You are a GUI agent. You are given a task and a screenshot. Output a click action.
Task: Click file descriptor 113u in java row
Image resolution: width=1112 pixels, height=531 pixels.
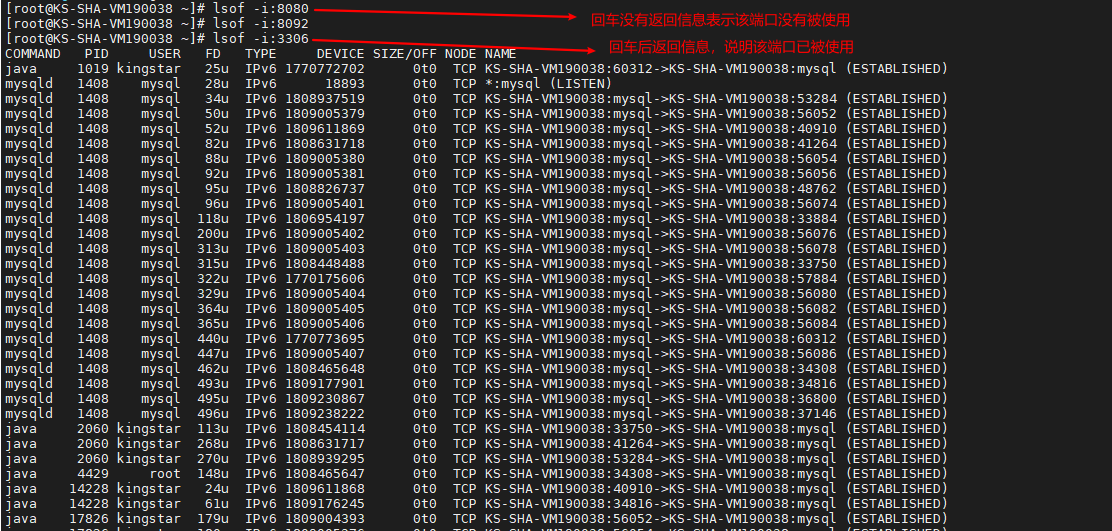pos(213,429)
